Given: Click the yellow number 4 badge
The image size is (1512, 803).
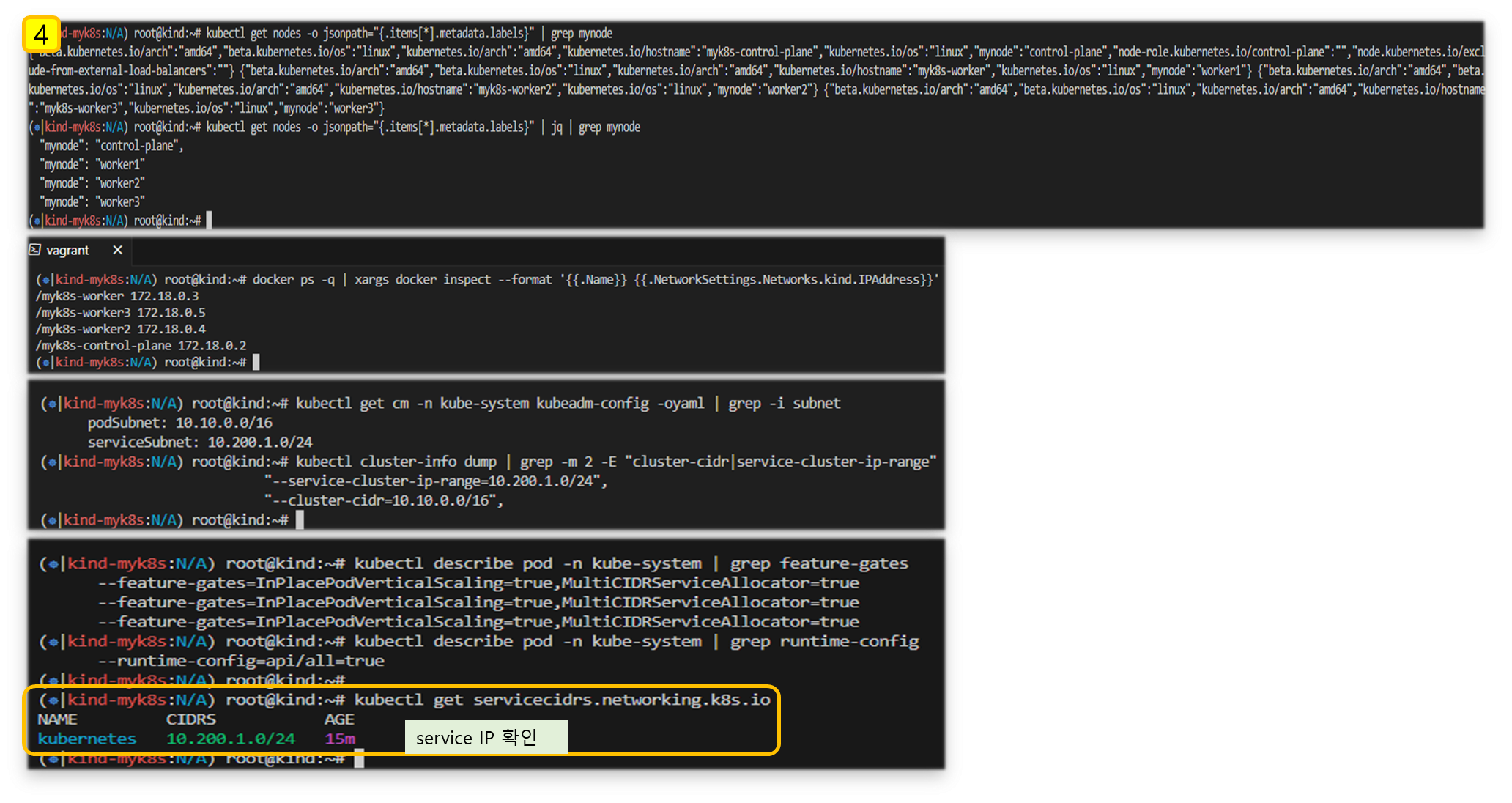Looking at the screenshot, I should click(41, 34).
